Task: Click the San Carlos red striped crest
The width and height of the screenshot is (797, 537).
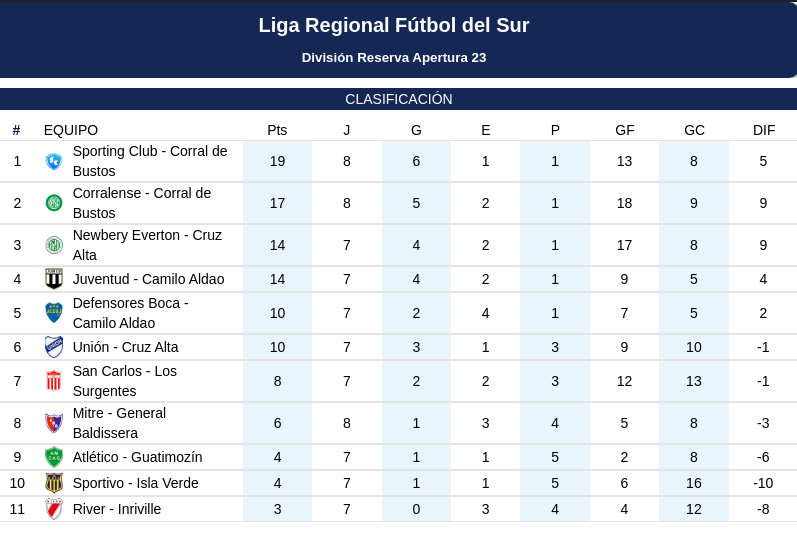Action: point(54,381)
